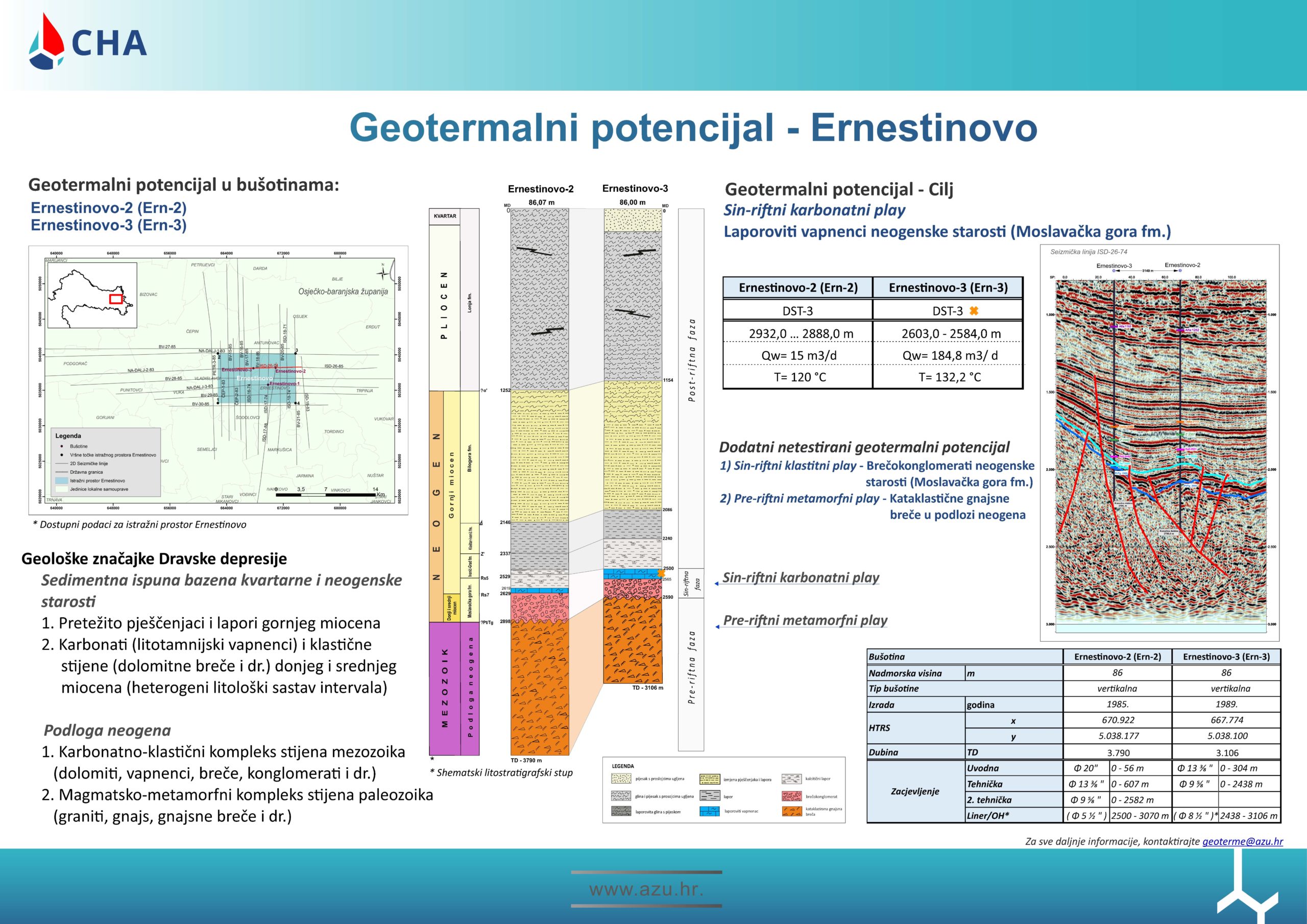
Task: Click the orange star marker on the Ernestinovo-3 column
Action: click(661, 573)
